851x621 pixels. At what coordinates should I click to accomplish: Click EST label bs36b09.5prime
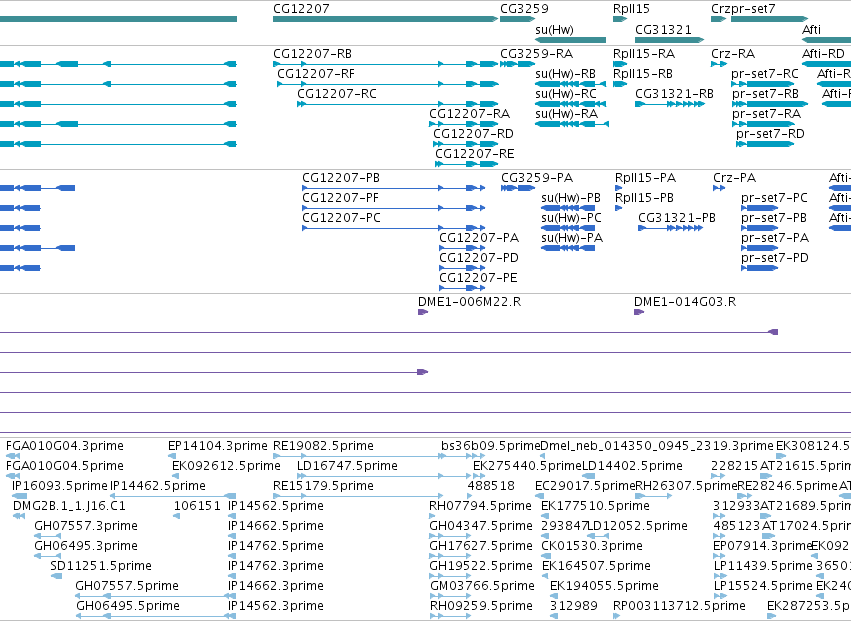point(491,446)
